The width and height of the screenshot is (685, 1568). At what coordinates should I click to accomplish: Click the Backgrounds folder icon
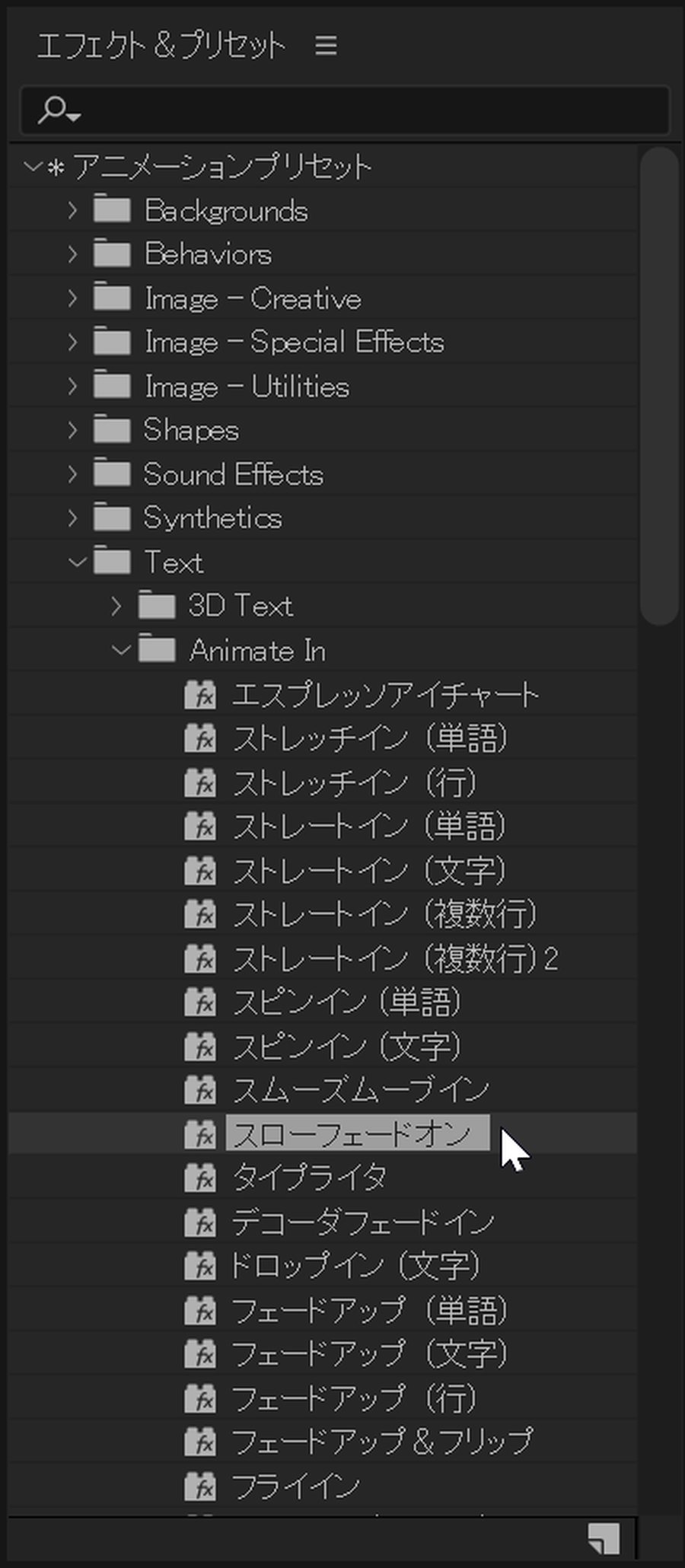[112, 209]
